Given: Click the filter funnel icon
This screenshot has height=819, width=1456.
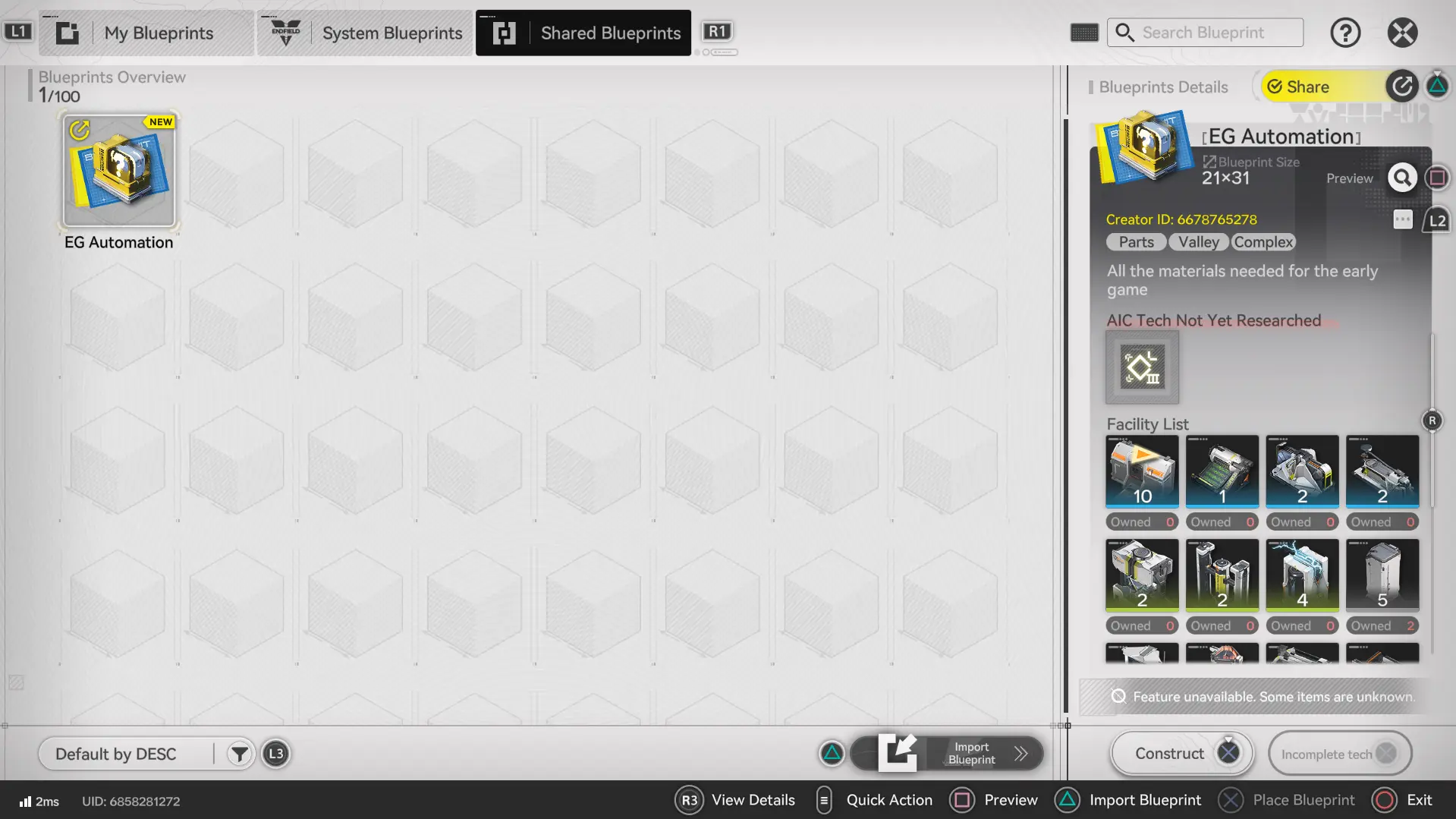Looking at the screenshot, I should pyautogui.click(x=239, y=754).
